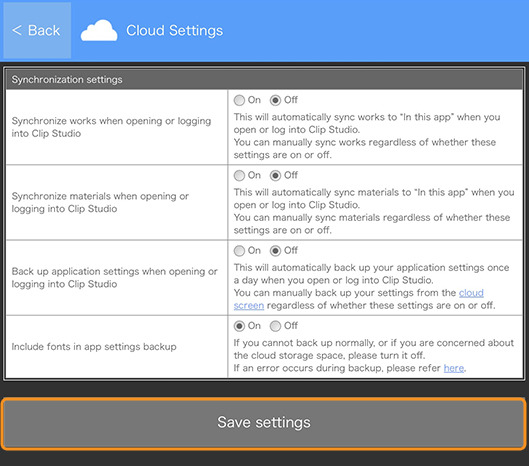Go back using the Back button
Image resolution: width=529 pixels, height=466 pixels.
(37, 30)
